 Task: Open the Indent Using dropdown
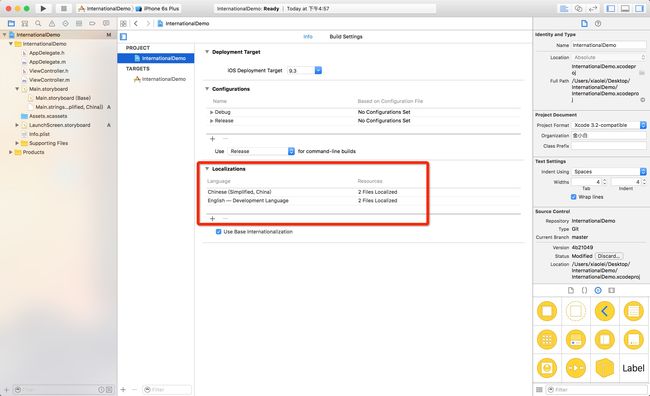[x=609, y=171]
